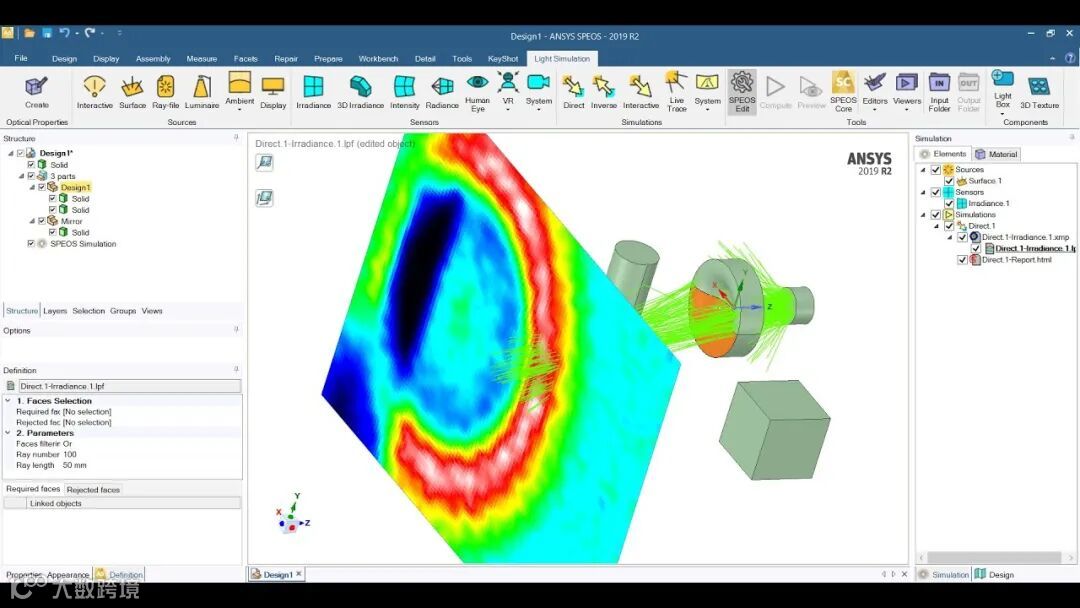Edit the Direct.1-Irradiance.1.lpf name field
This screenshot has width=1080, height=608.
[129, 386]
